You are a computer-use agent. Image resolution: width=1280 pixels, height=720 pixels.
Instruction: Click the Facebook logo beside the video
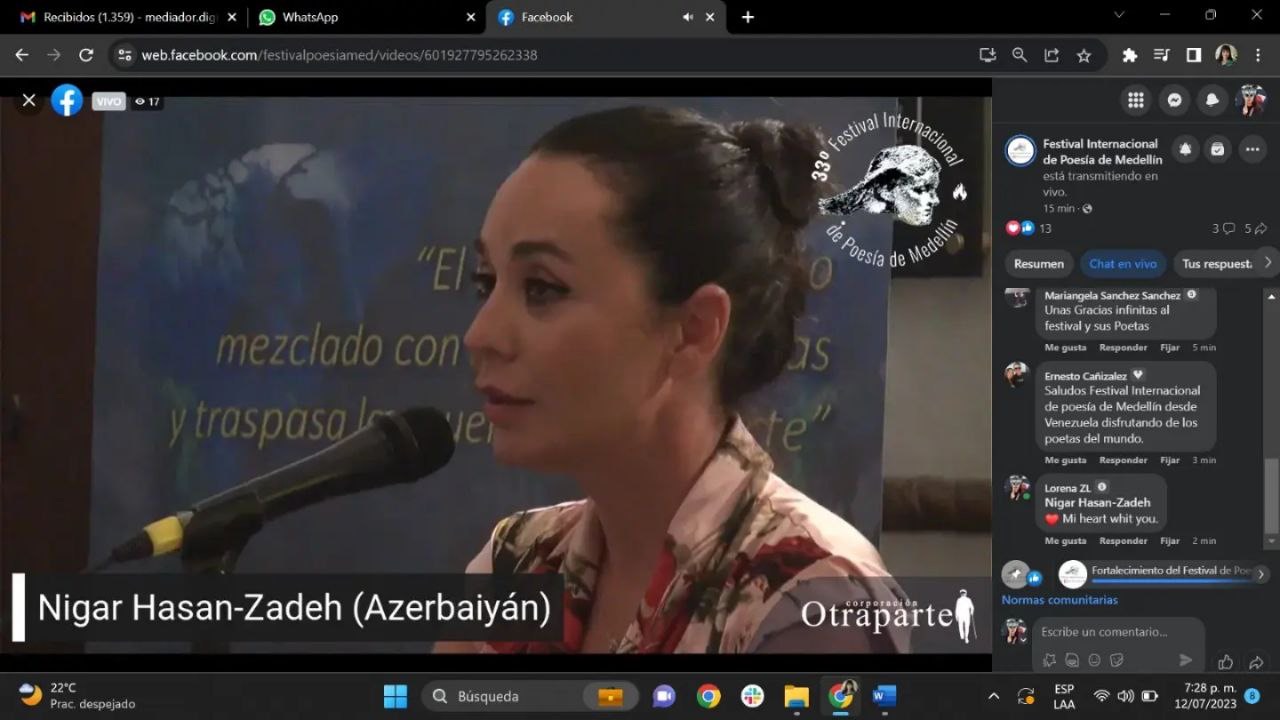coord(67,100)
